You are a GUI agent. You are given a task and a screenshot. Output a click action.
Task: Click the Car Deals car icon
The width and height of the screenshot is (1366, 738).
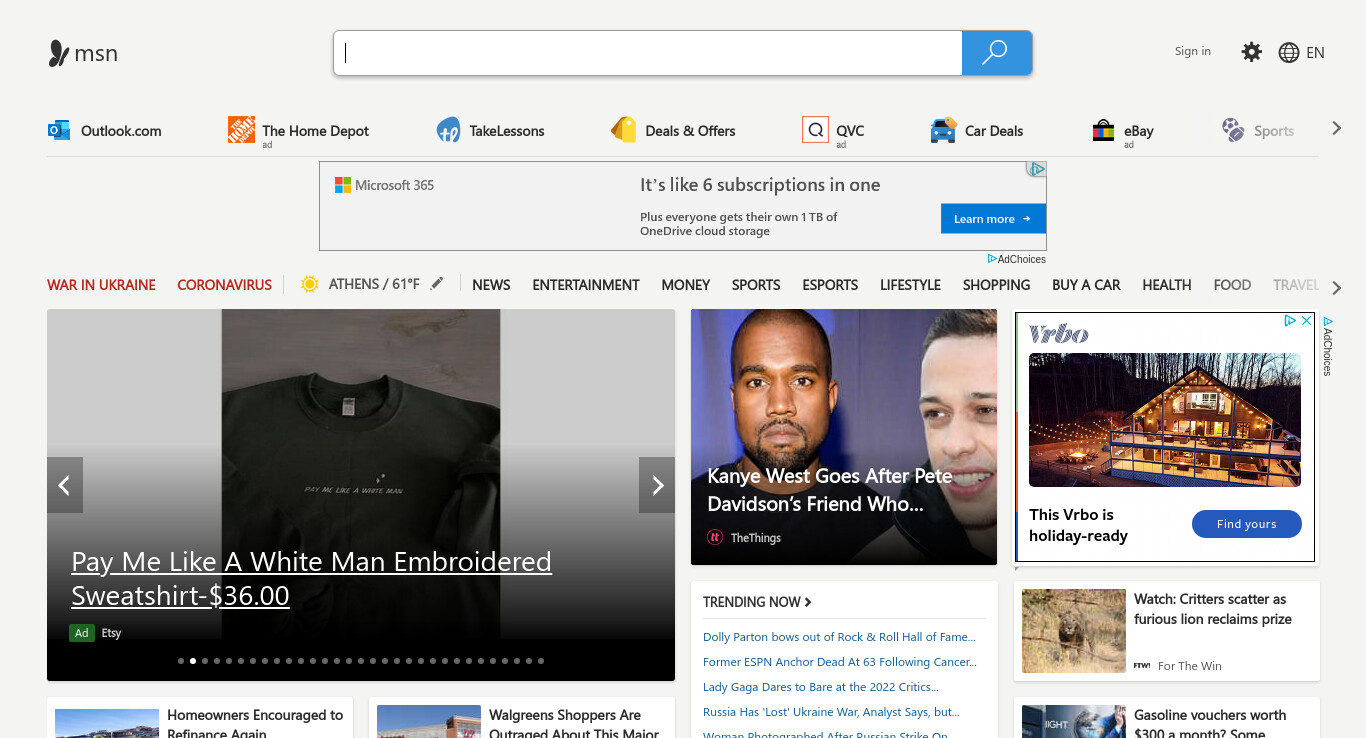pos(943,131)
